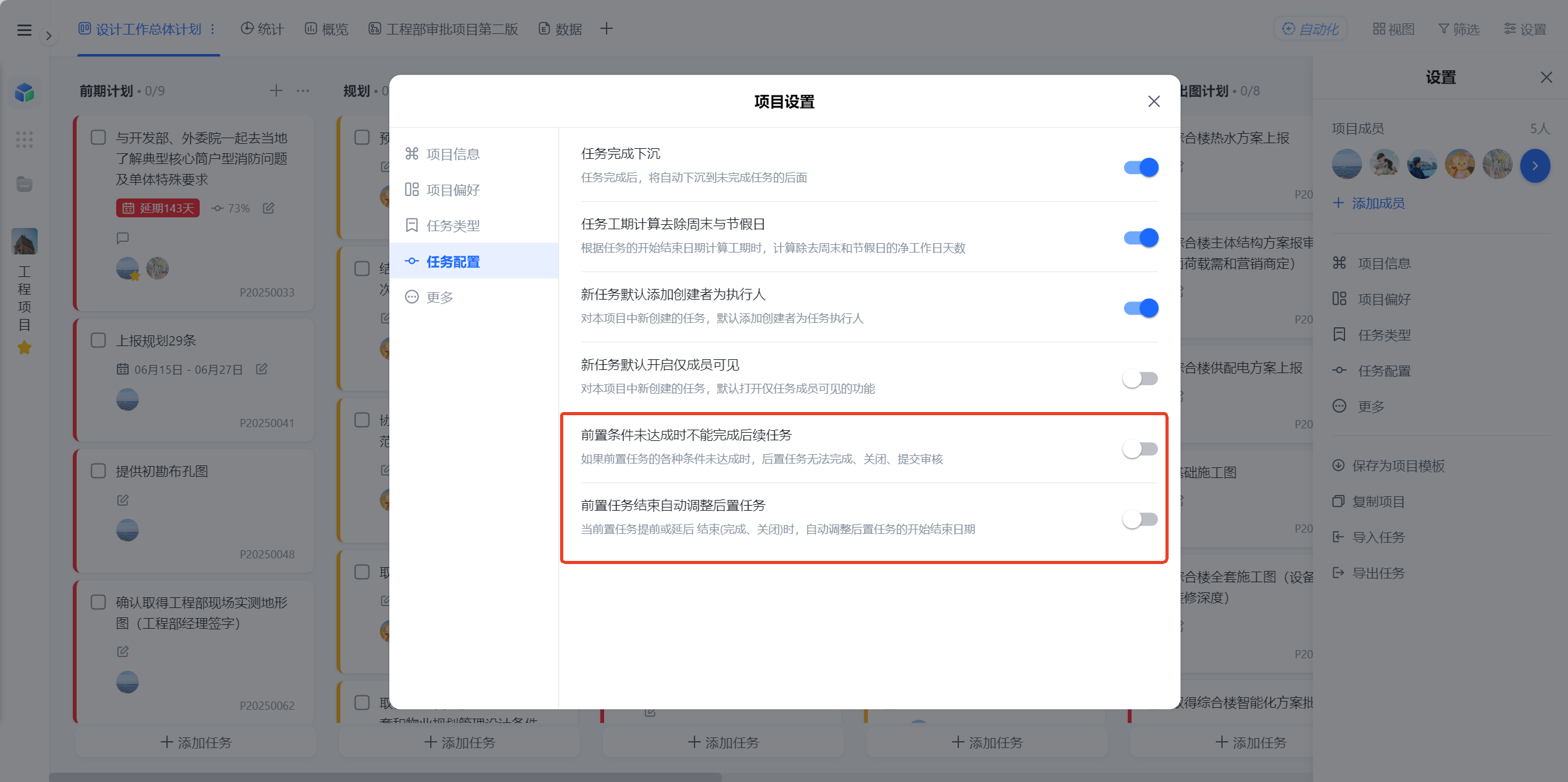The width and height of the screenshot is (1568, 782).
Task: Open 更多 in the right settings panel
Action: point(1359,406)
